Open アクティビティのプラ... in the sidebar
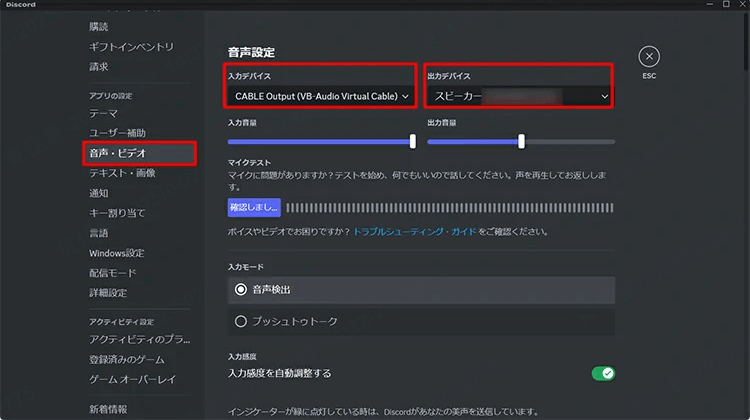This screenshot has height=420, width=750. (x=139, y=340)
